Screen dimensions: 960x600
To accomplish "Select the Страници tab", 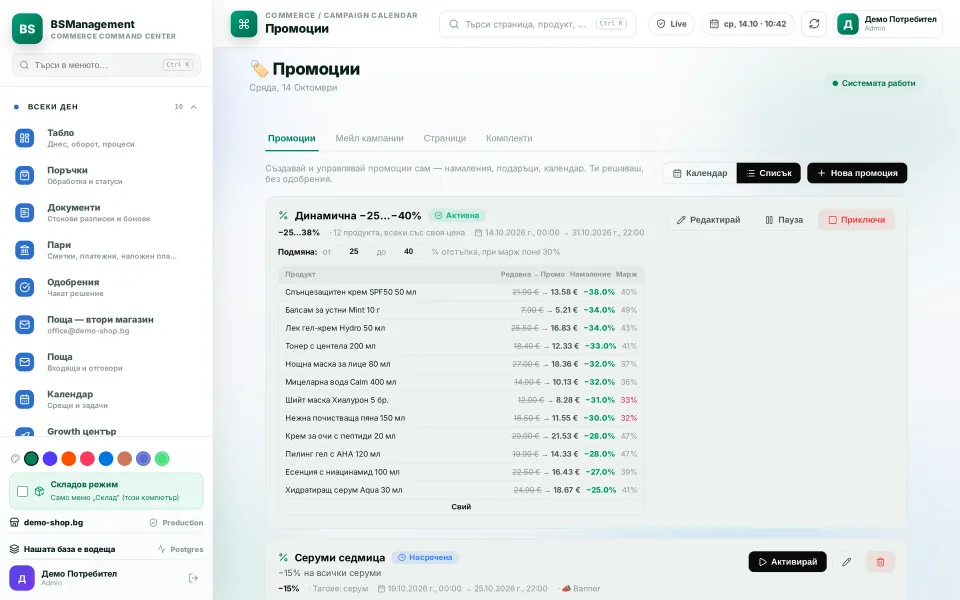I will (x=444, y=138).
